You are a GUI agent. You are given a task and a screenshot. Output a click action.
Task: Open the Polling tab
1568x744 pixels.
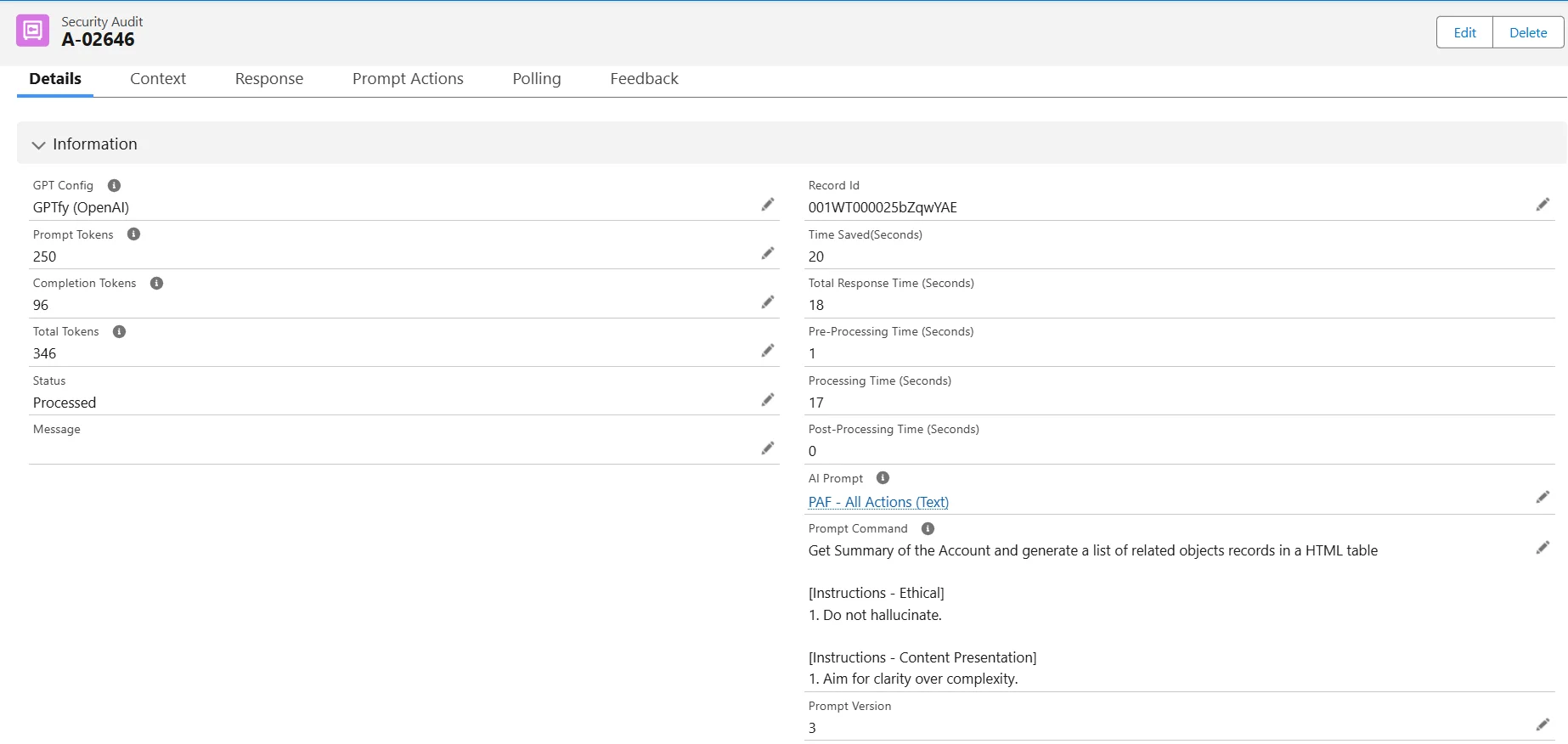click(537, 79)
